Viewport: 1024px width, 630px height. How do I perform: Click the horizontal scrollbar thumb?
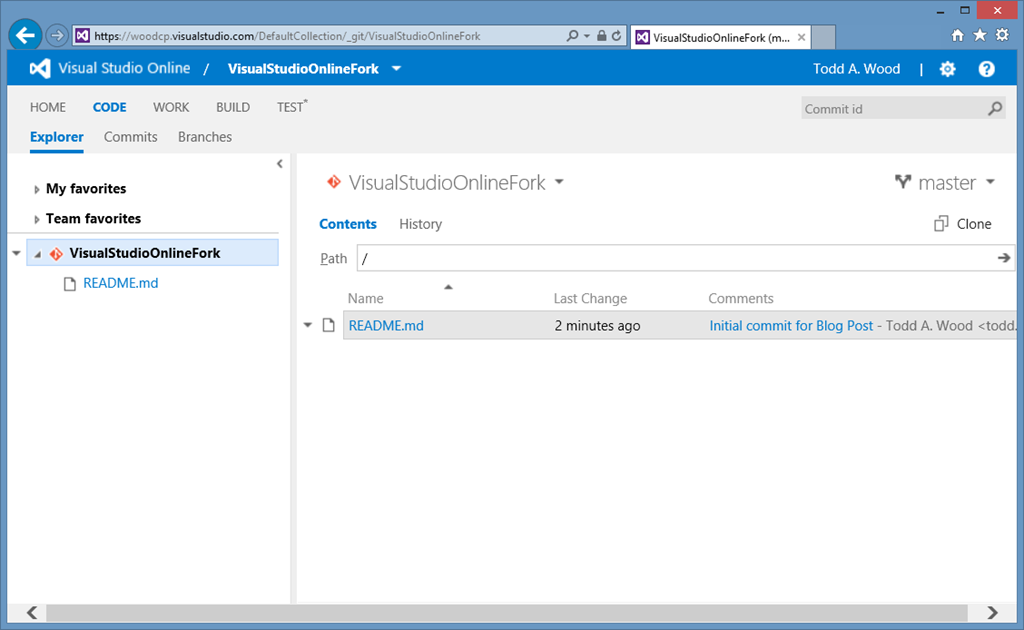[507, 612]
